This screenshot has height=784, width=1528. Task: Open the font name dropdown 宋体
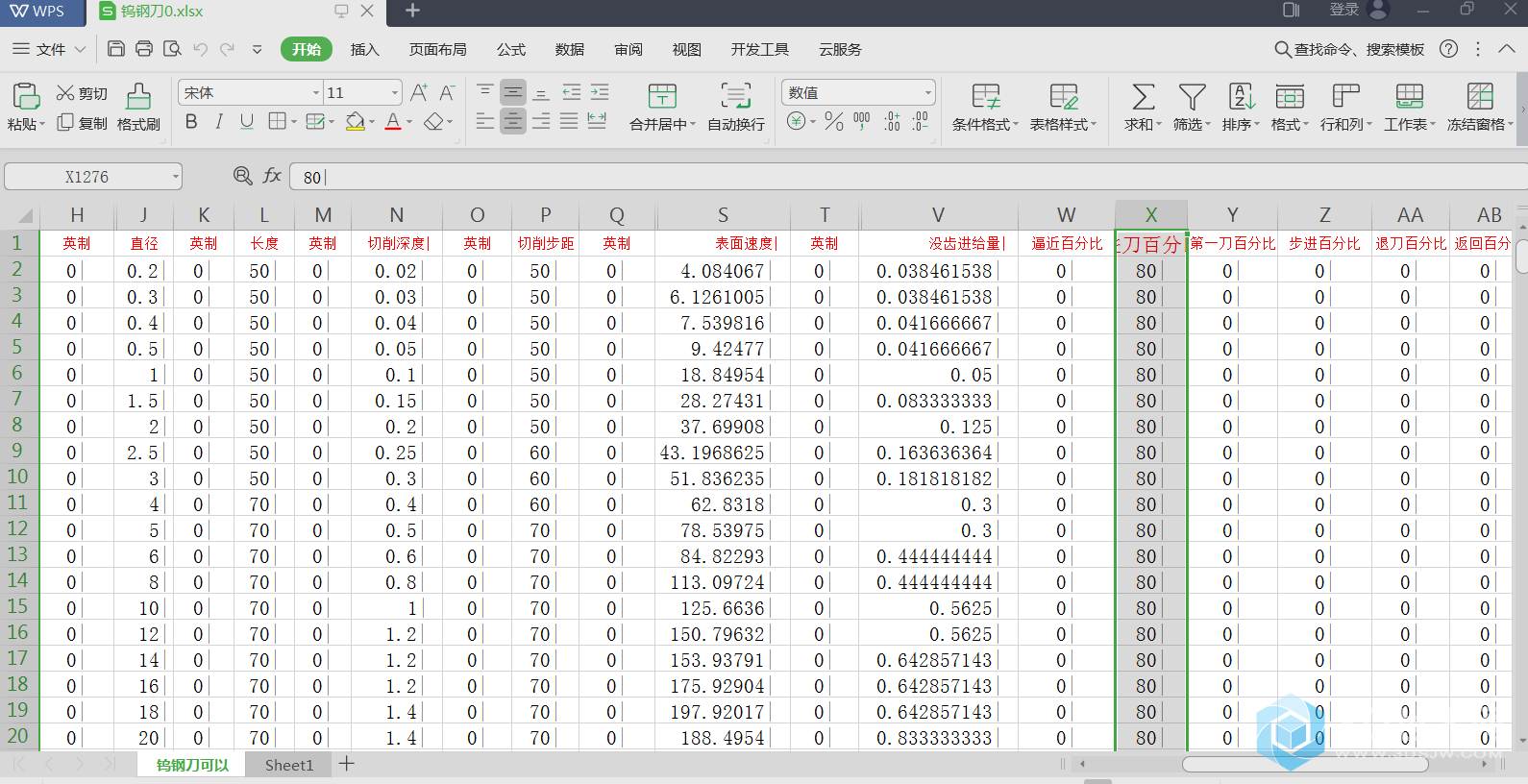(316, 93)
